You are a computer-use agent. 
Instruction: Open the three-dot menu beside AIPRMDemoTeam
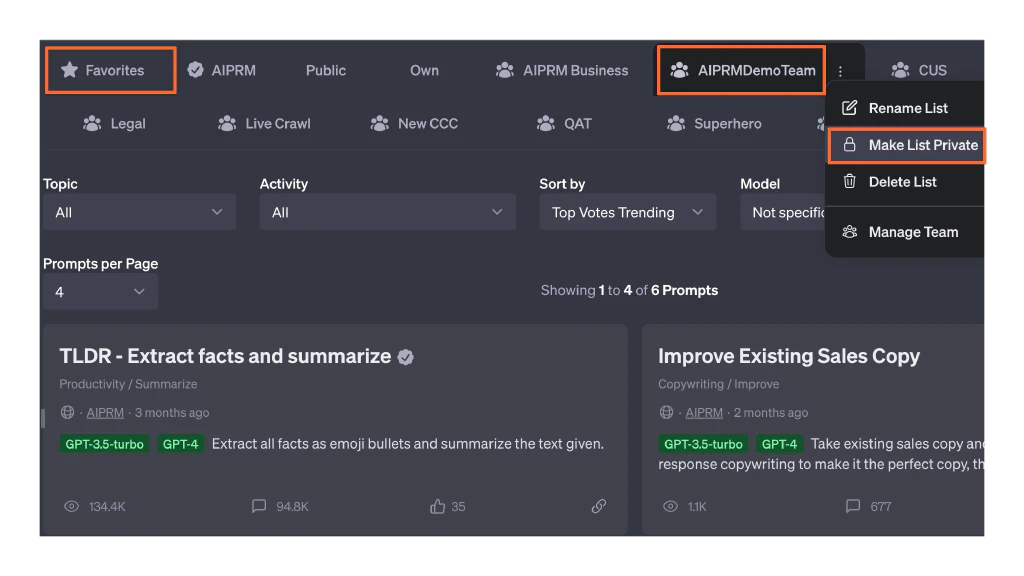coord(840,71)
